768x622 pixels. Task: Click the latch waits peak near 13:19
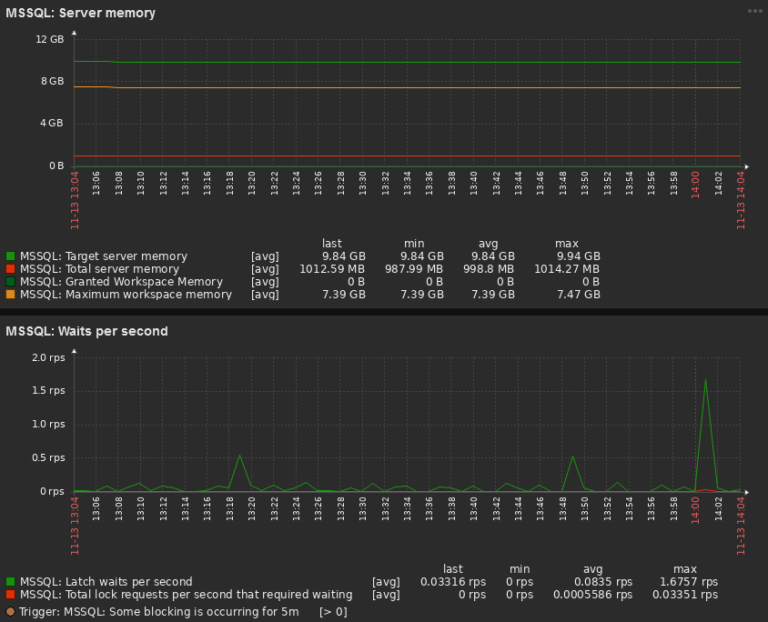240,455
